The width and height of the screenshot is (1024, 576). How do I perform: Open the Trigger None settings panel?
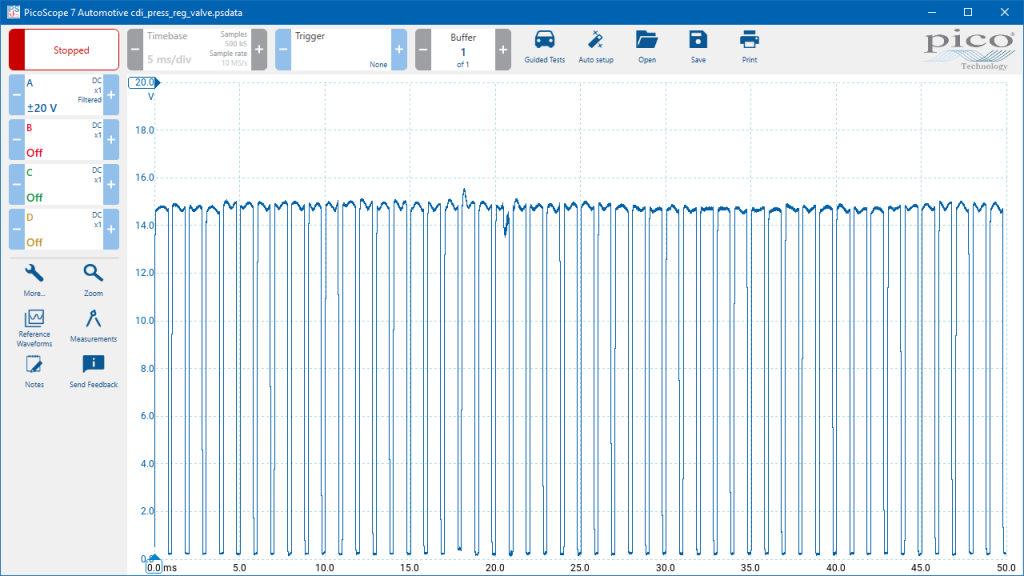(x=341, y=50)
